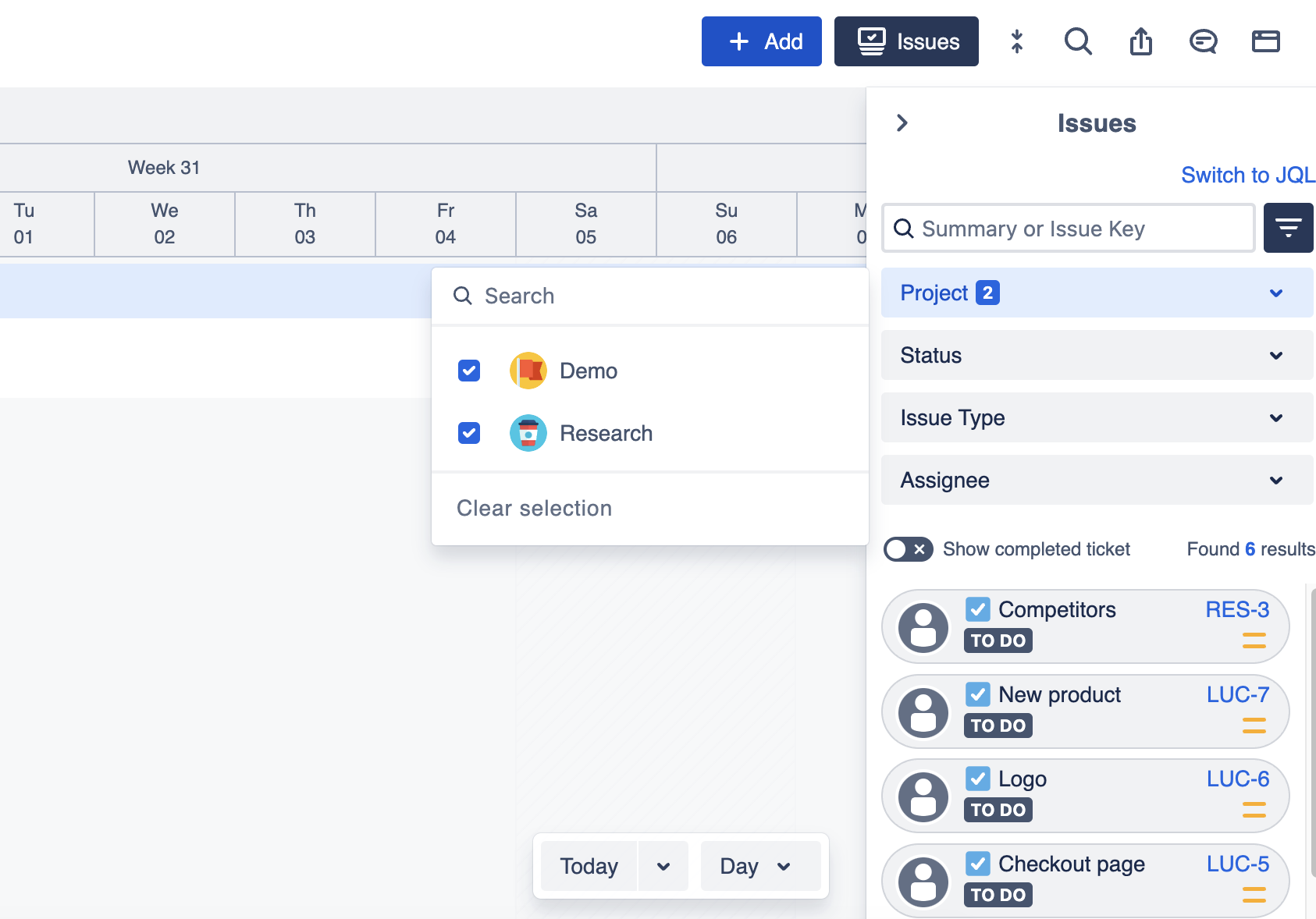Click the collapse rows icon in the toolbar
The height and width of the screenshot is (919, 1316).
coord(1016,41)
